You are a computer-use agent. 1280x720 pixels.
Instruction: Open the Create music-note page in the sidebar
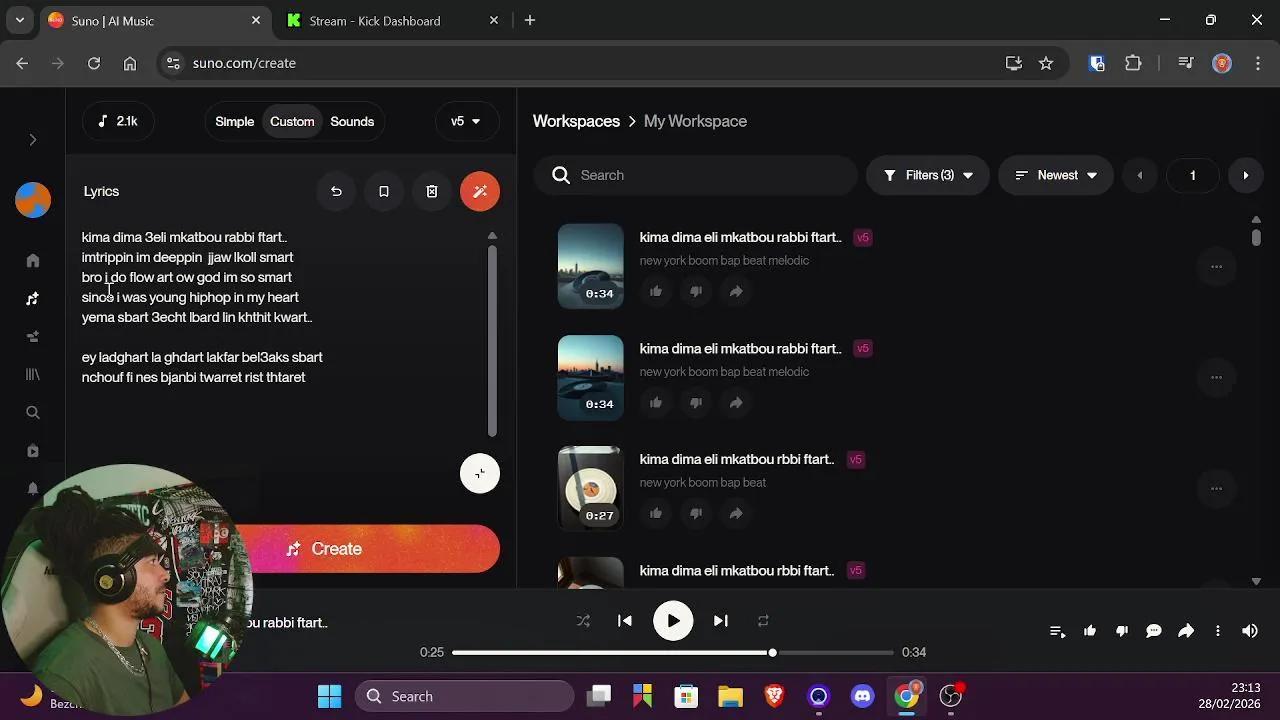point(33,299)
